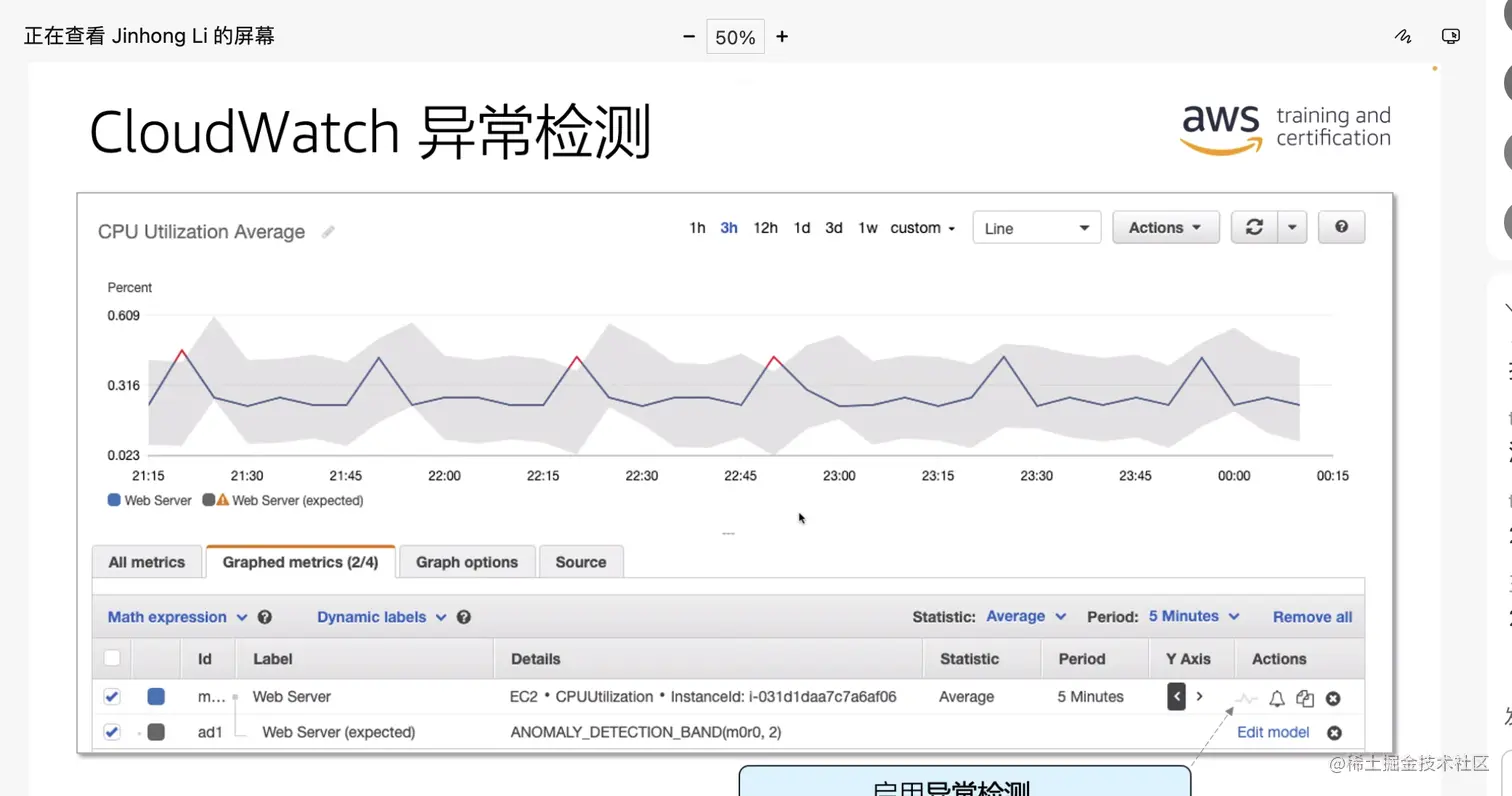This screenshot has width=1512, height=796.
Task: Click the pencil icon to rename the graph title
Action: [328, 232]
